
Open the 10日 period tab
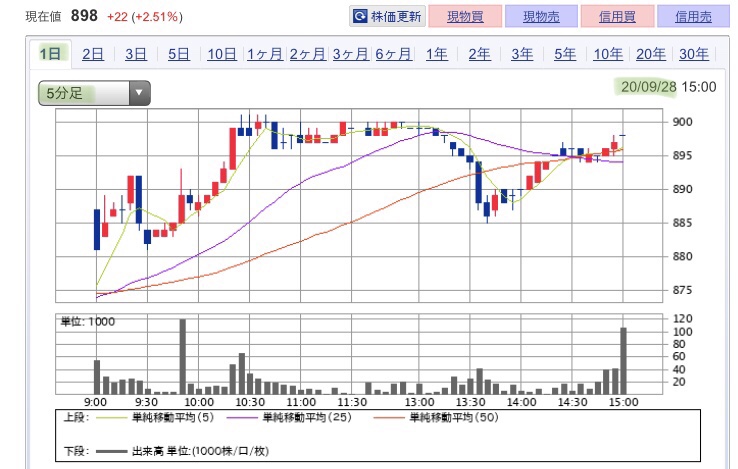[x=222, y=54]
